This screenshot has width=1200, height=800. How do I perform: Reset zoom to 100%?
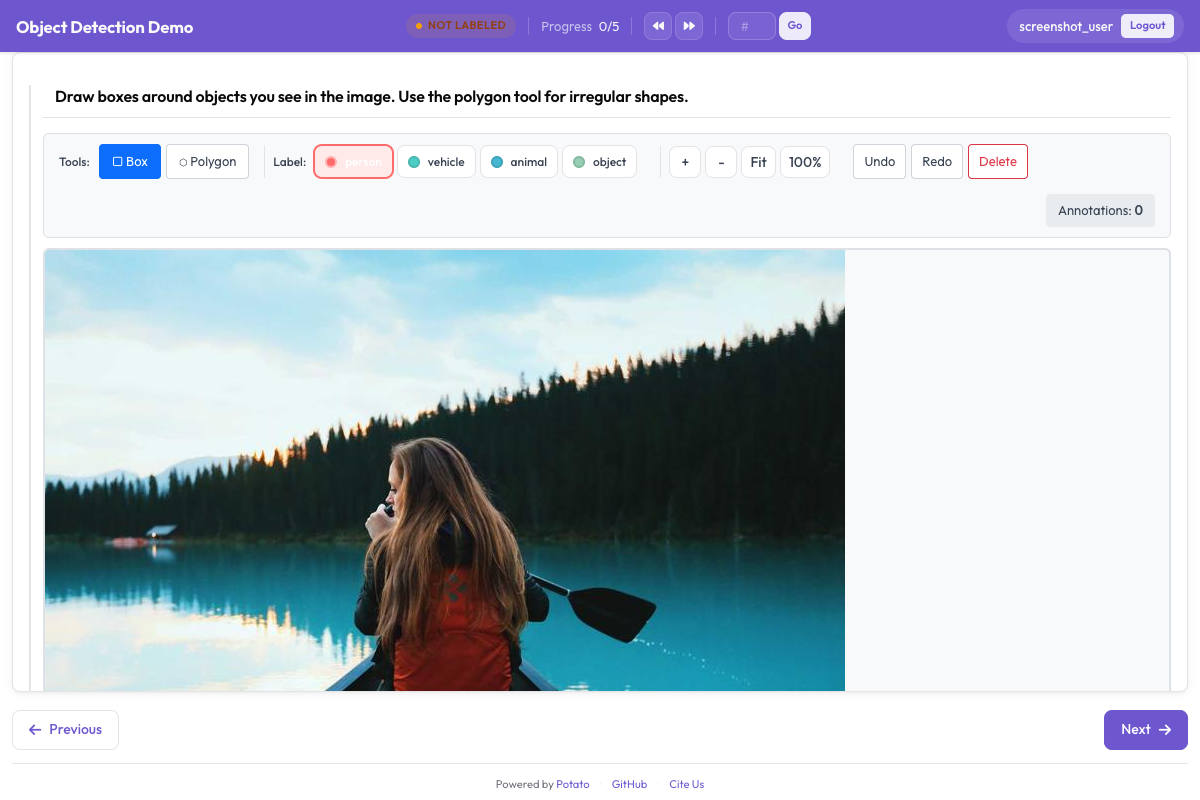(x=805, y=162)
